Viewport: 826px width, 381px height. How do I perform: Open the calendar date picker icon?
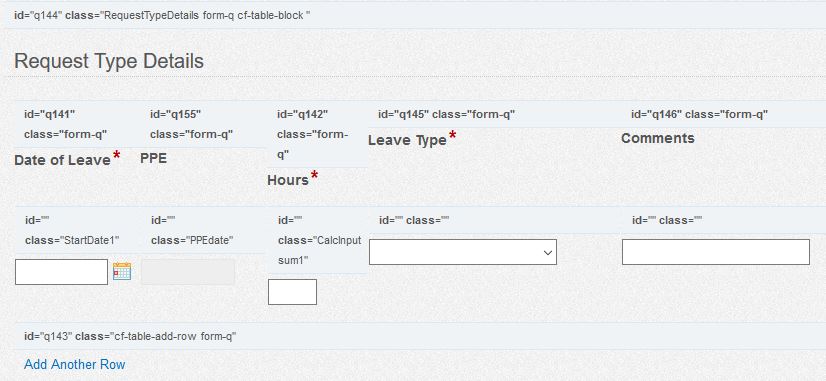tap(122, 271)
